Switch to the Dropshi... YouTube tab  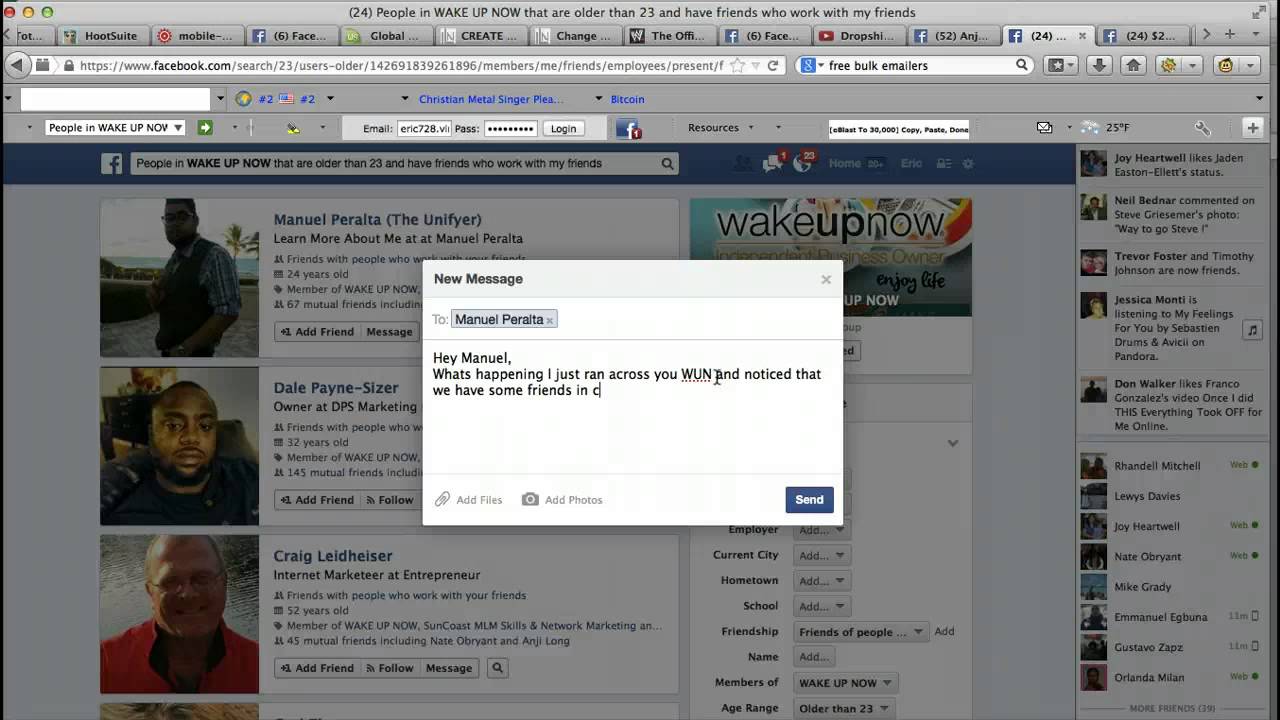[858, 36]
